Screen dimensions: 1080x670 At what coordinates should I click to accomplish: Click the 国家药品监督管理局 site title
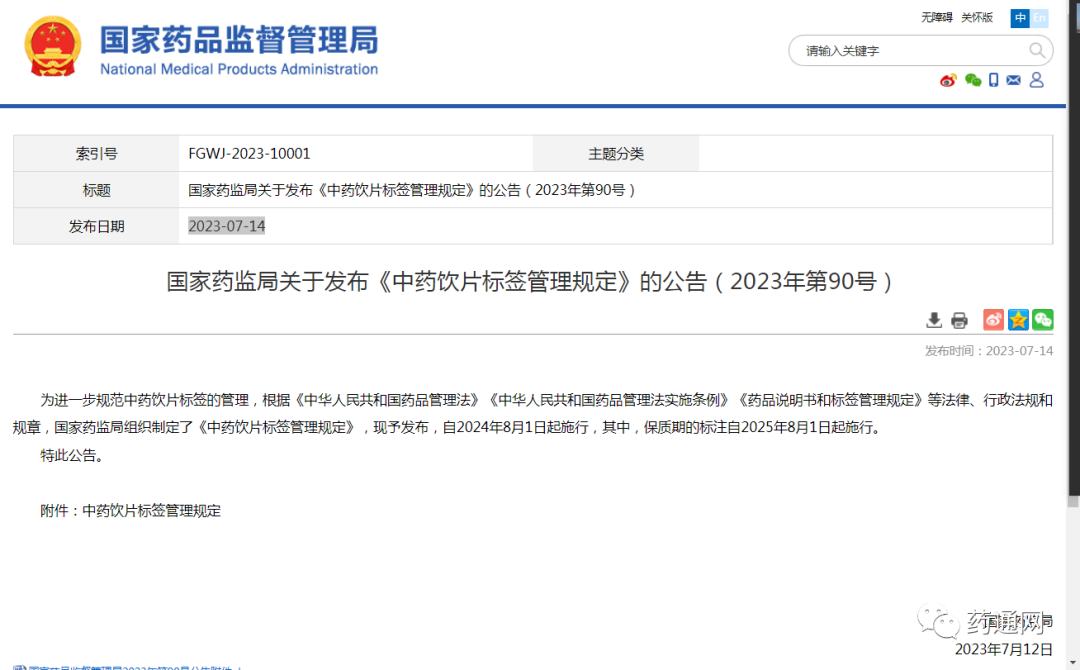coord(239,40)
